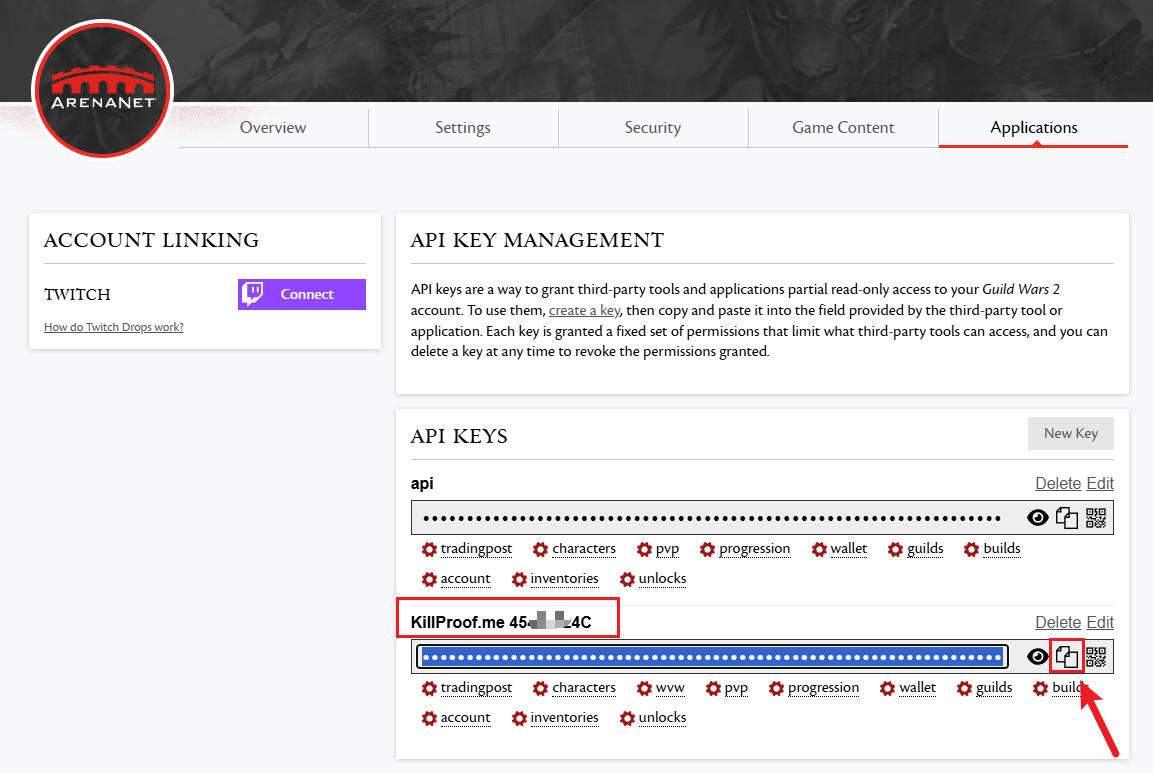Create a New Key
The width and height of the screenshot is (1153, 773).
(x=1071, y=433)
